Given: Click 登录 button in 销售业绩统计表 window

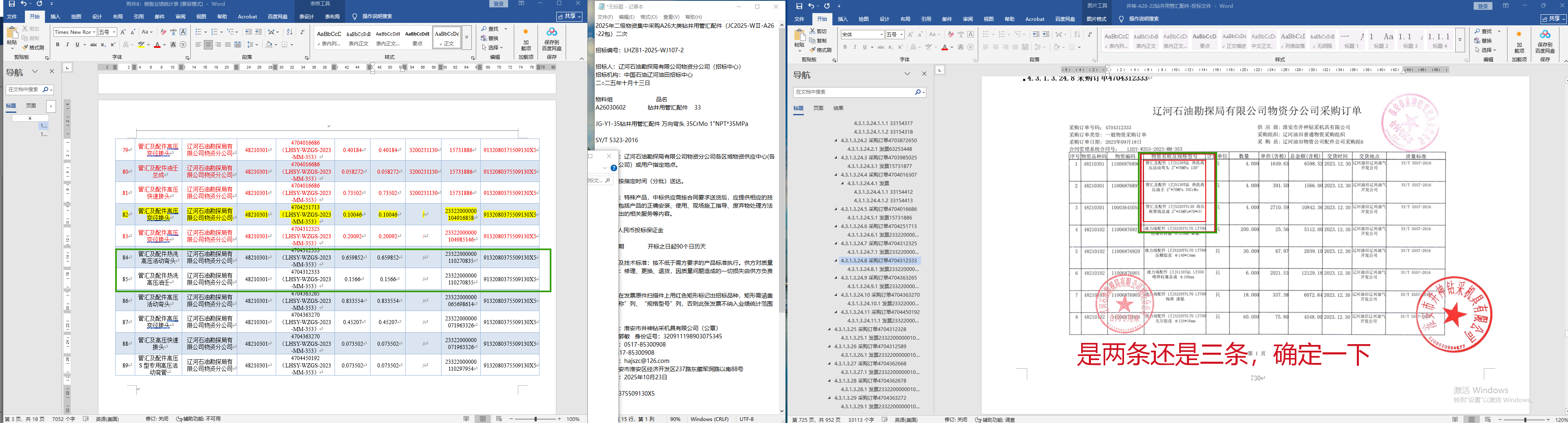Looking at the screenshot, I should pos(499,4).
